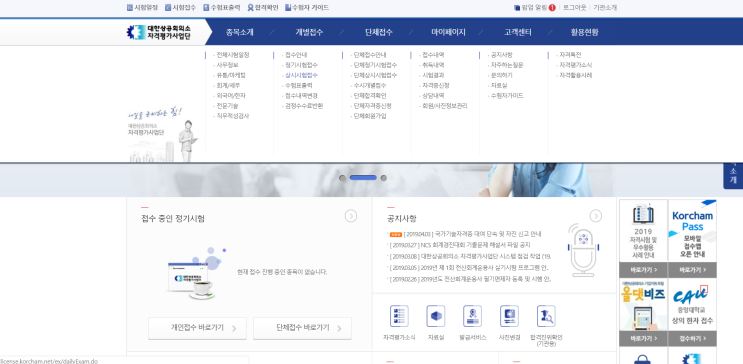Select 직무적성검사 in the 종목소개 submenu
The width and height of the screenshot is (743, 364).
coord(233,116)
